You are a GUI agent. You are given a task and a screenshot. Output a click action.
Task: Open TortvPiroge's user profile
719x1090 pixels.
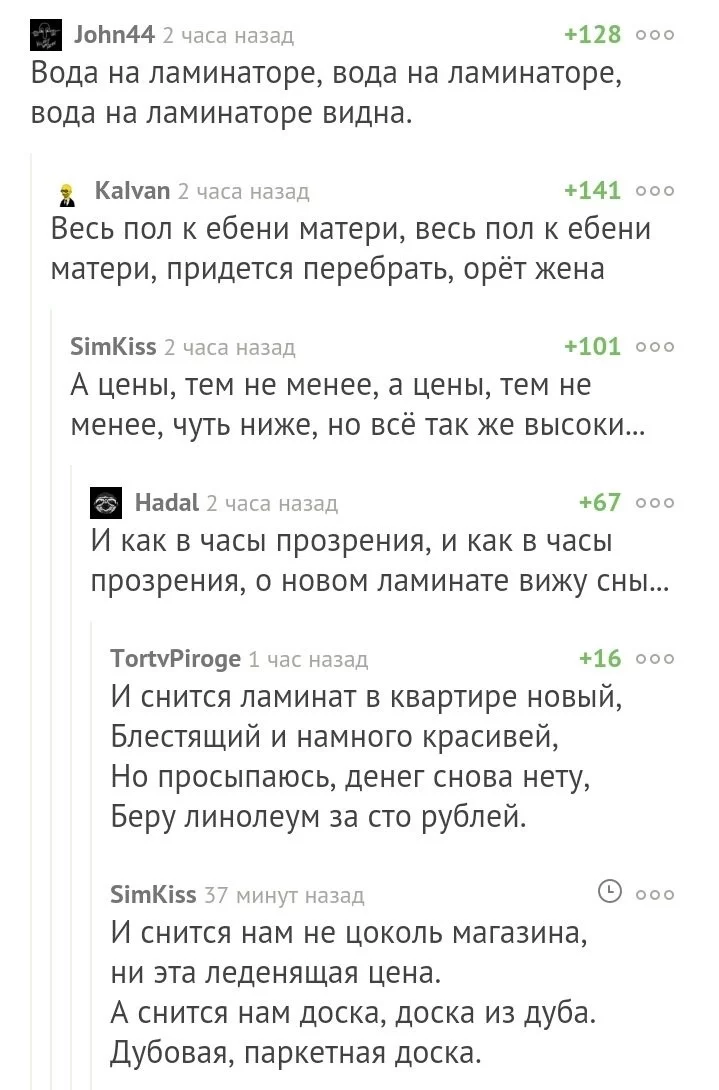[x=176, y=659]
